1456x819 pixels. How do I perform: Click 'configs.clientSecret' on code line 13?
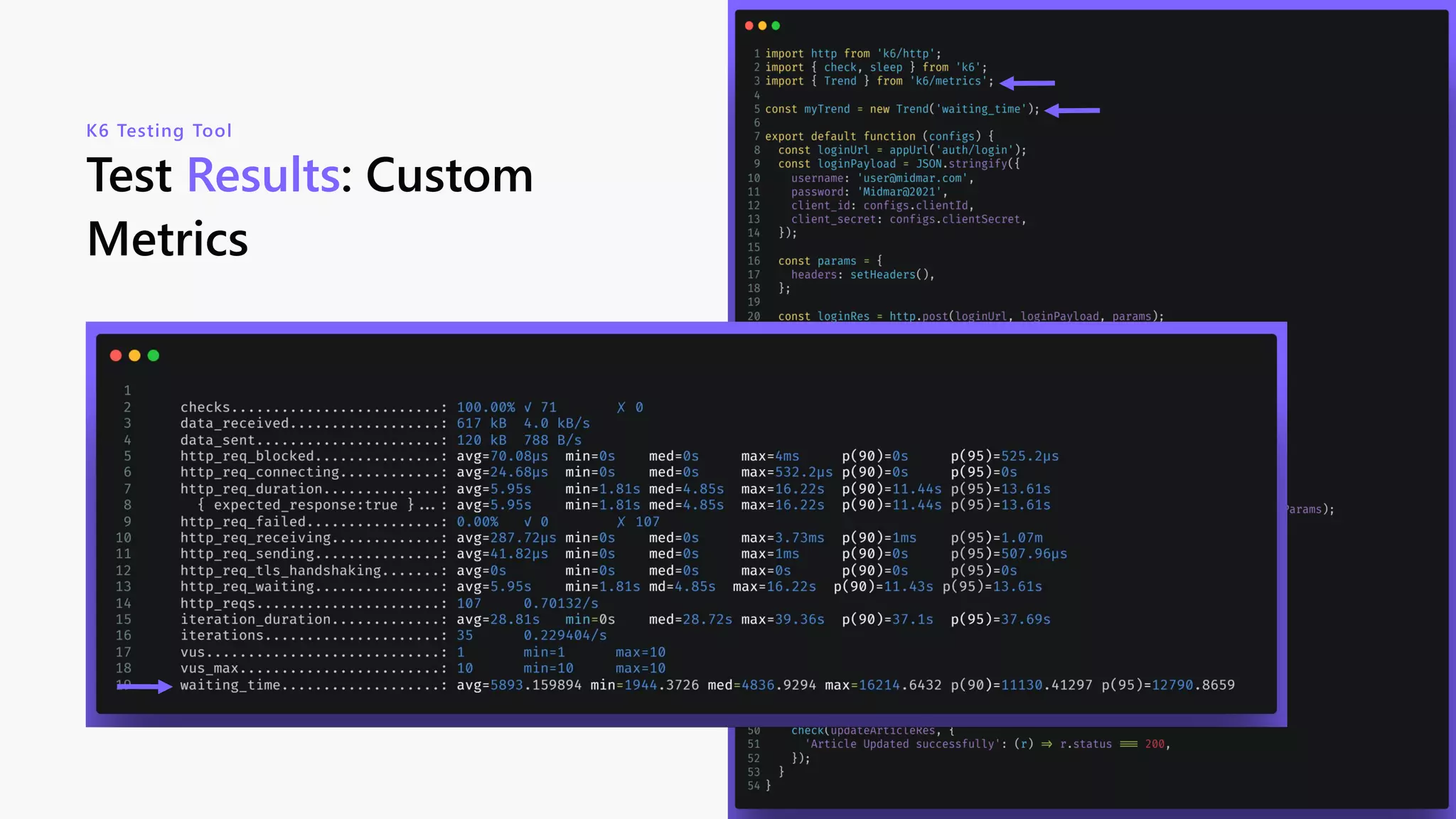point(955,220)
